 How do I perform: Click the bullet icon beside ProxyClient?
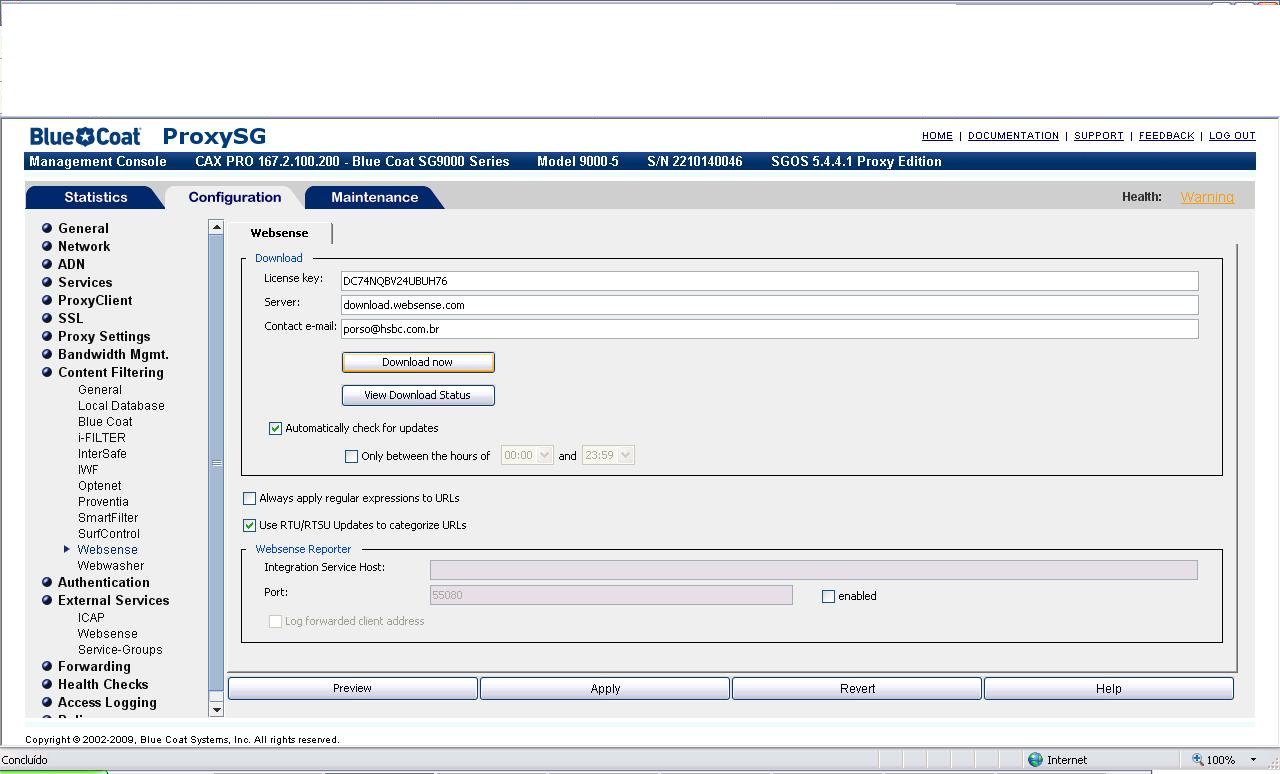[x=47, y=300]
